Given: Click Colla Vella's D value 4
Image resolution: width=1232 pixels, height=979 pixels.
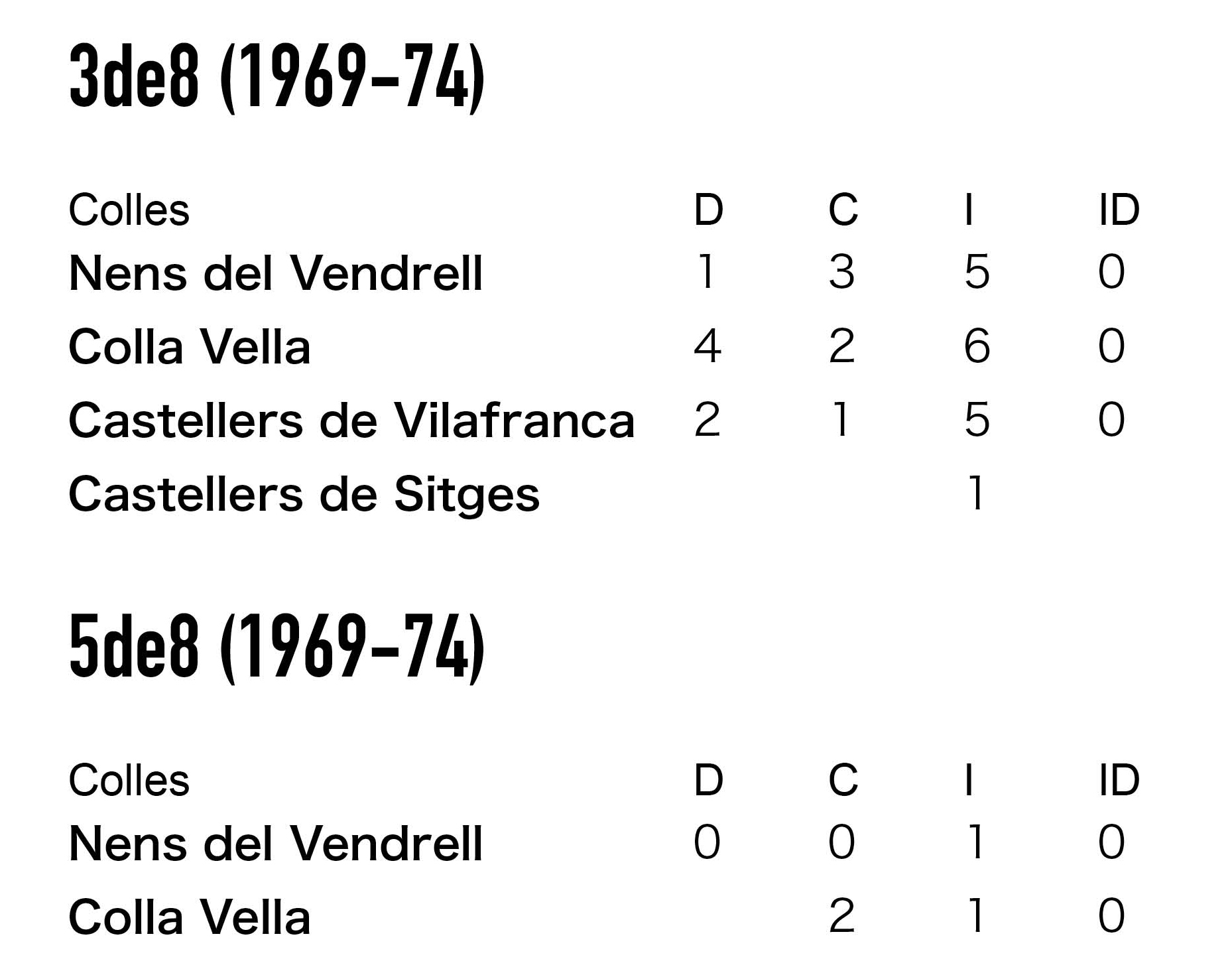Looking at the screenshot, I should coord(708,346).
